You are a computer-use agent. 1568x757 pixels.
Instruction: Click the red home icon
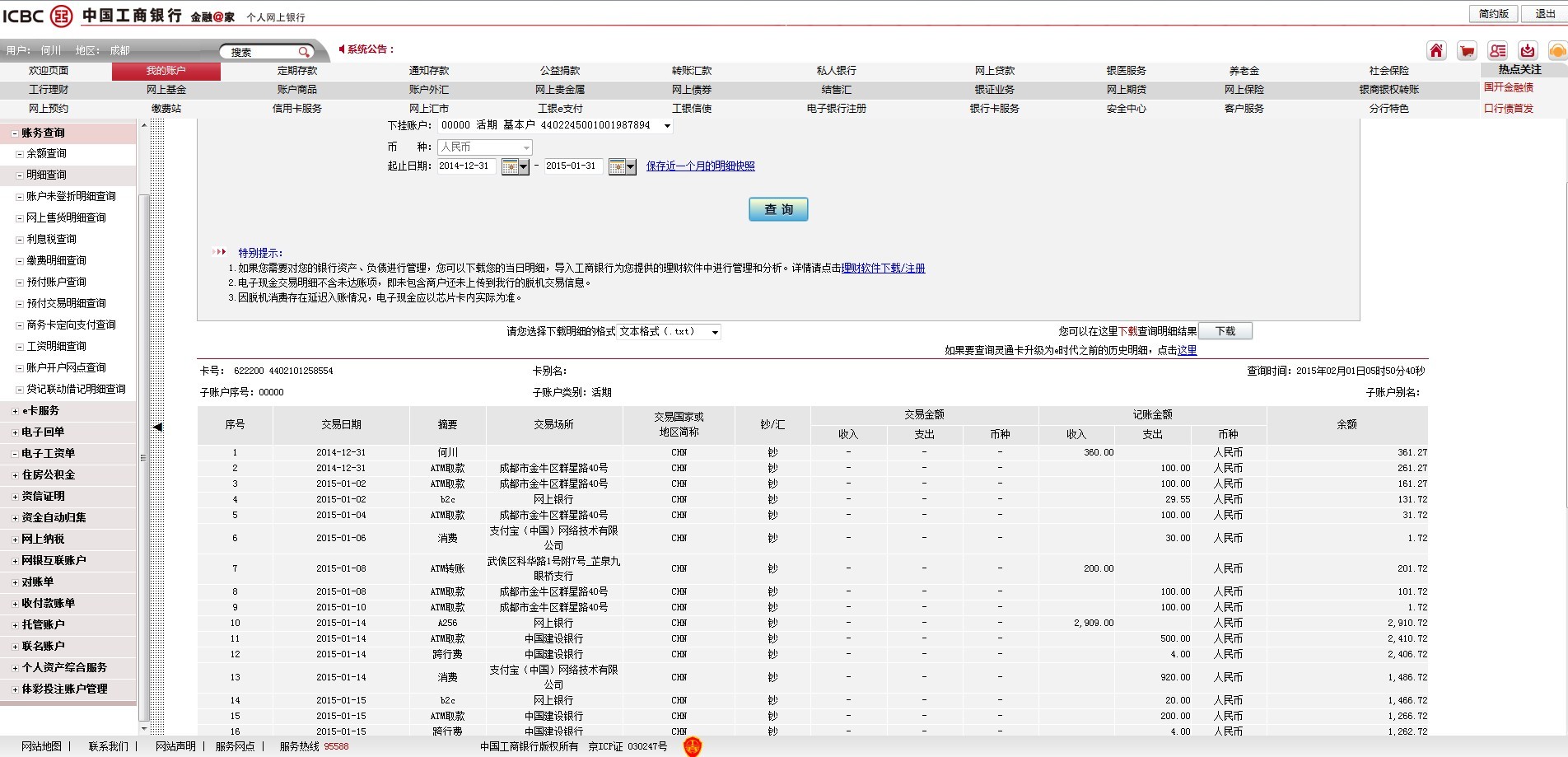1436,51
